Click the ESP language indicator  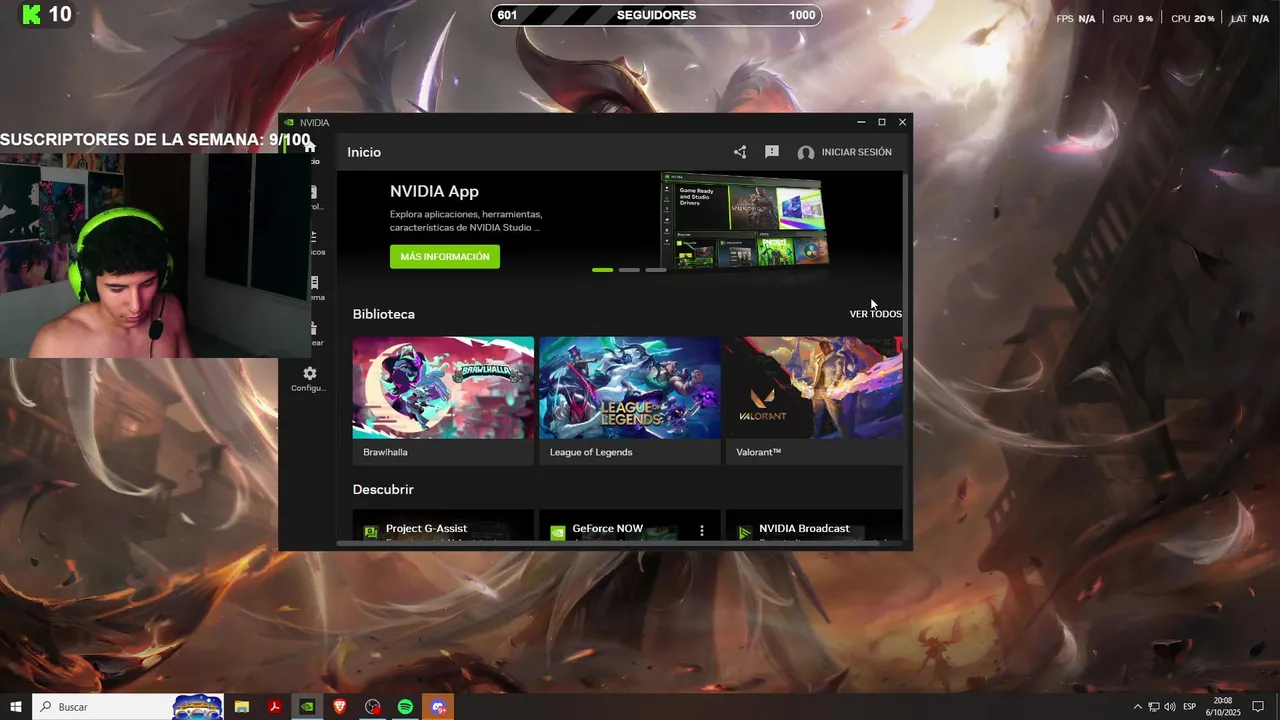click(x=1190, y=707)
